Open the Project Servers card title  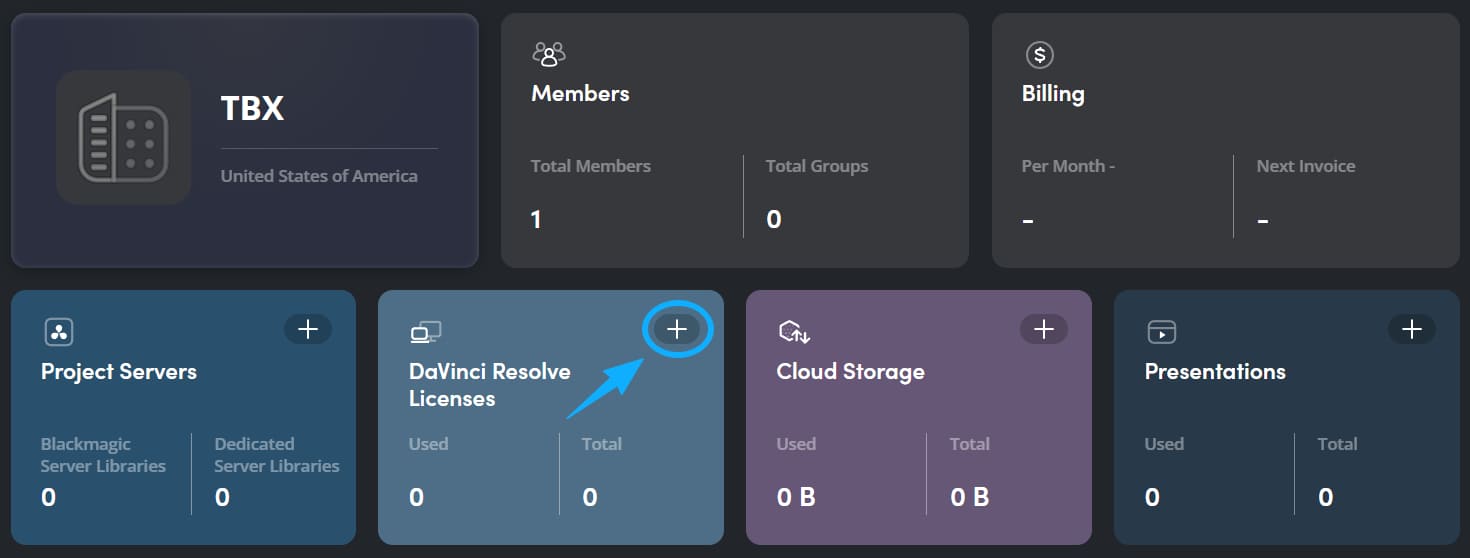(119, 371)
